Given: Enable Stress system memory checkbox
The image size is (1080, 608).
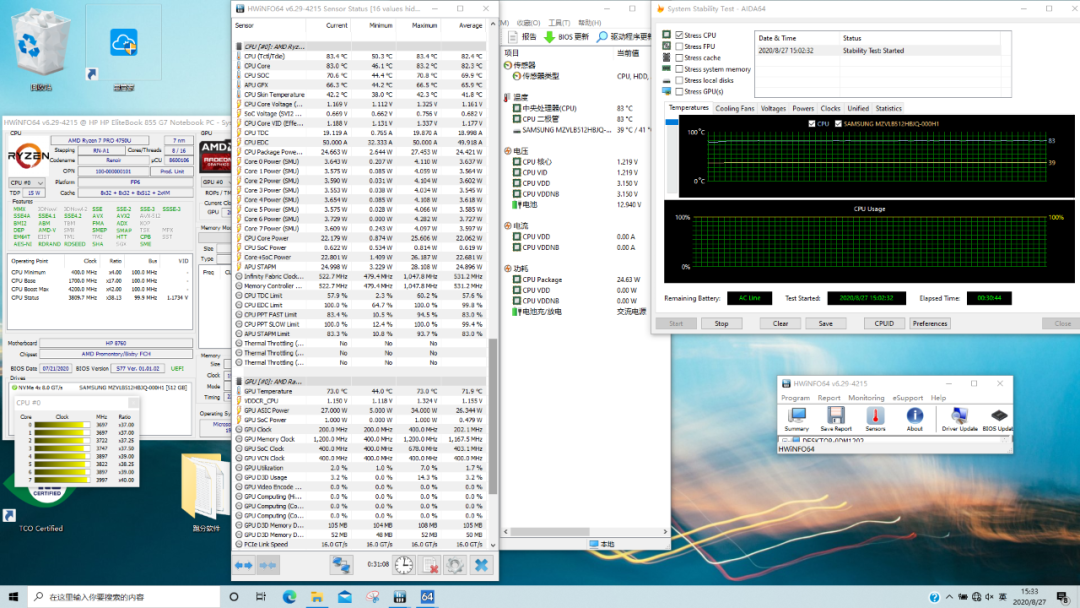Looking at the screenshot, I should click(x=681, y=69).
